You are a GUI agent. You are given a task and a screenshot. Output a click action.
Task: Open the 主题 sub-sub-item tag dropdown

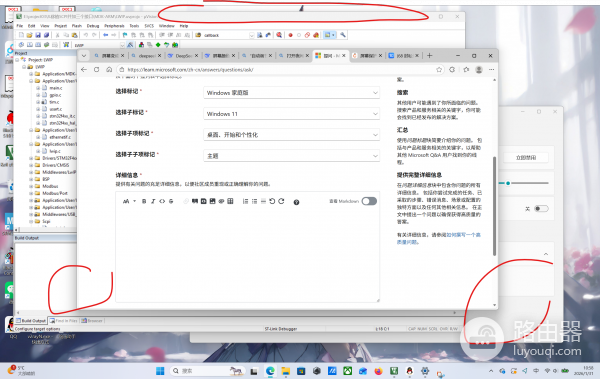292,156
